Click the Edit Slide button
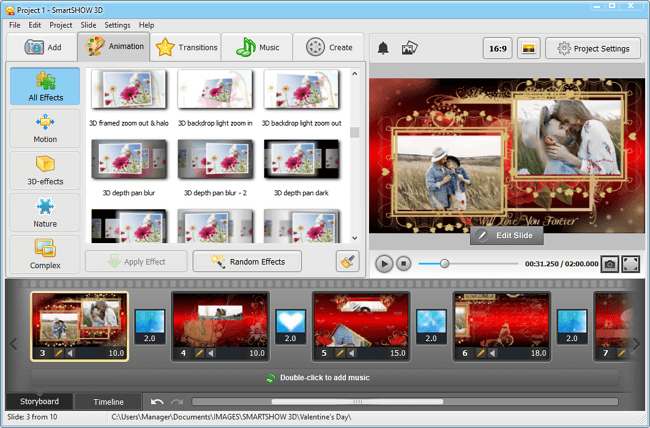The height and width of the screenshot is (428, 650). (507, 235)
